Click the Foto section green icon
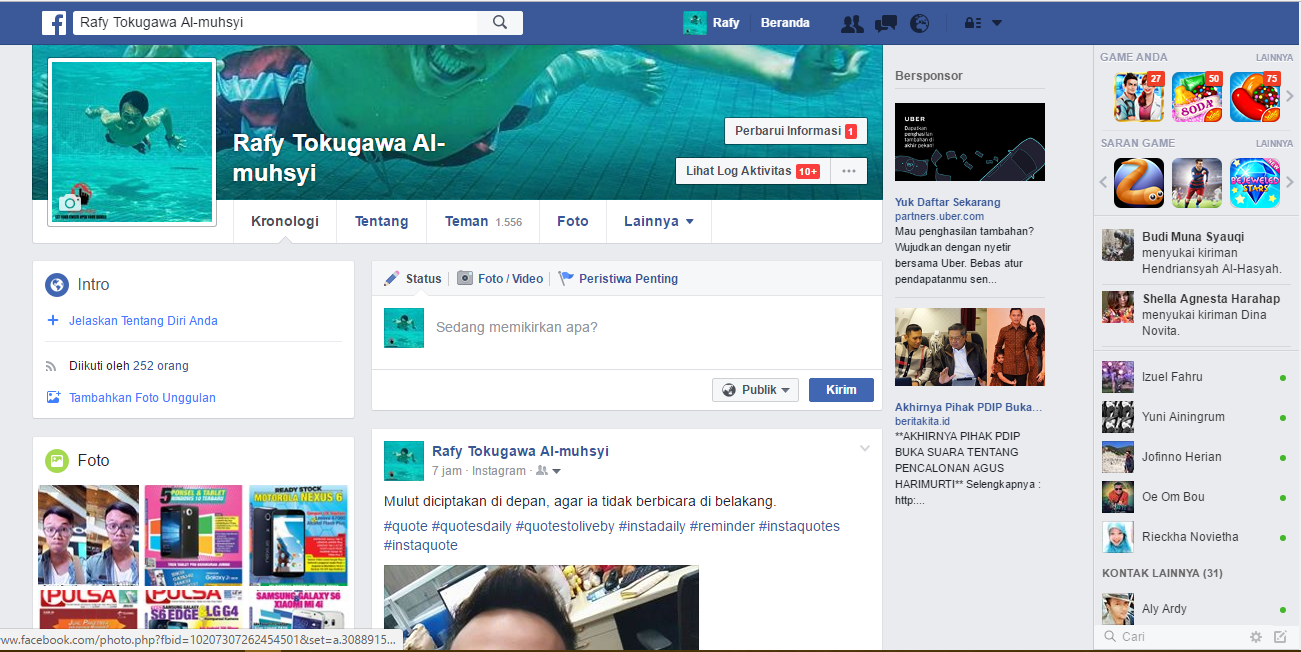Viewport: 1301px width, 652px height. (x=57, y=461)
